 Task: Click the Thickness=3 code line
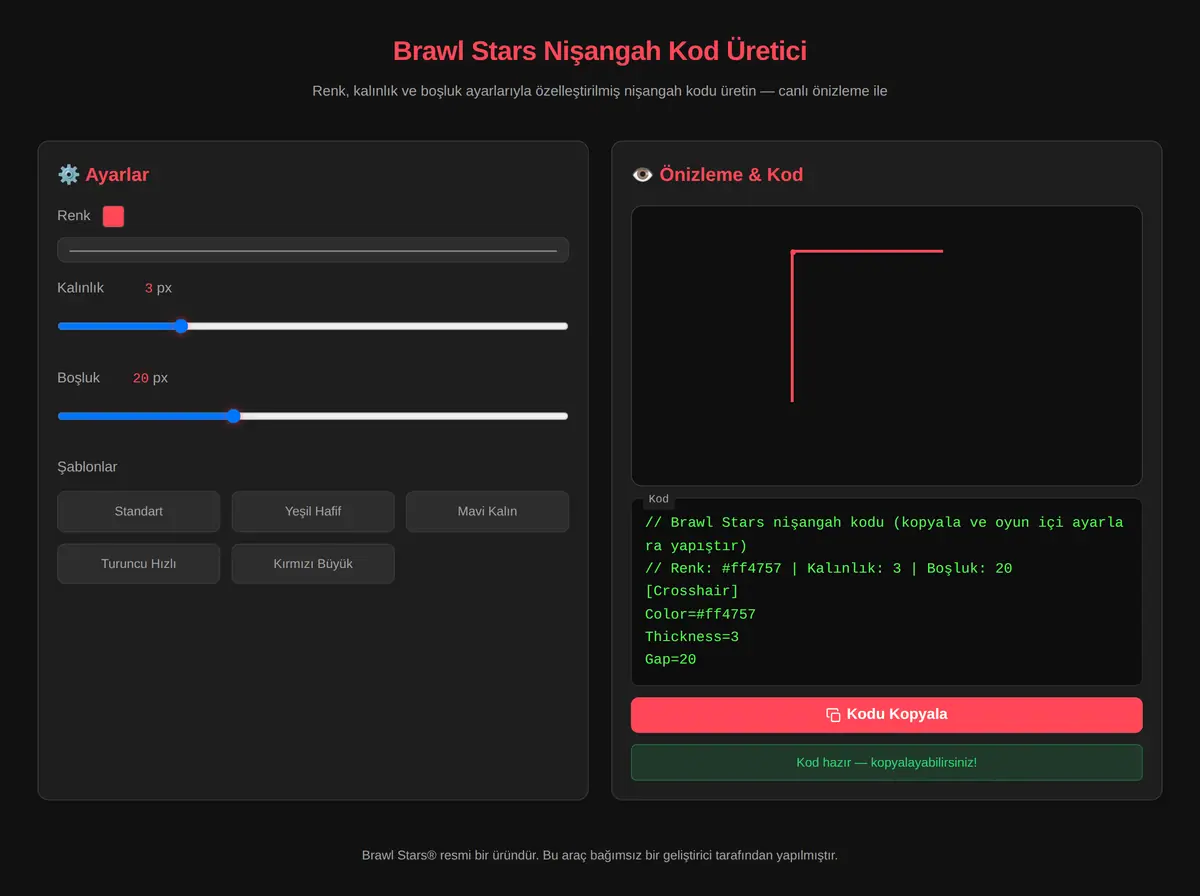692,637
